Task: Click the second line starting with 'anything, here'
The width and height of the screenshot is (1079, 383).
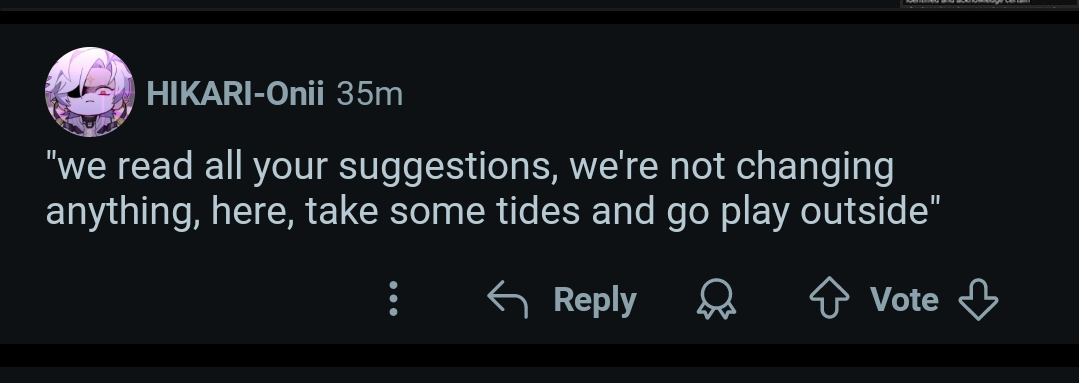Action: pyautogui.click(x=493, y=212)
